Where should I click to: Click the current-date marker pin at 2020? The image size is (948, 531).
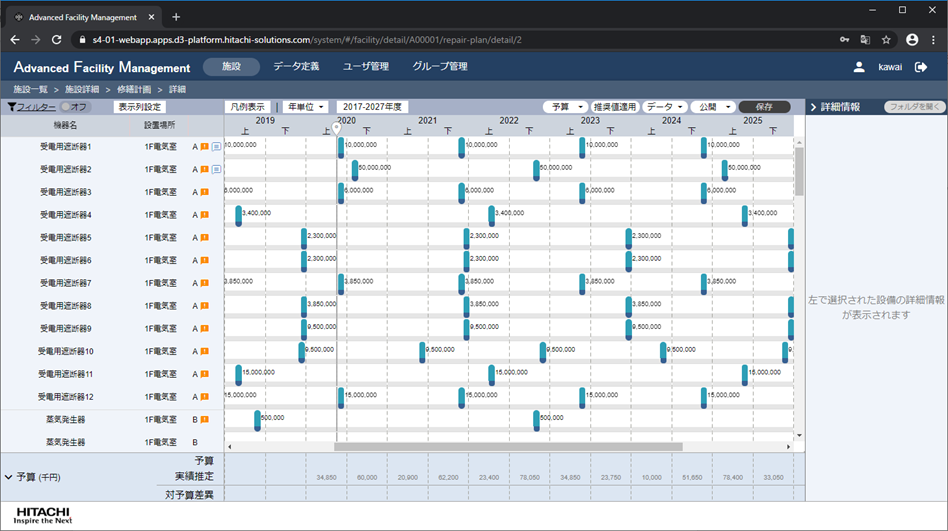337,128
